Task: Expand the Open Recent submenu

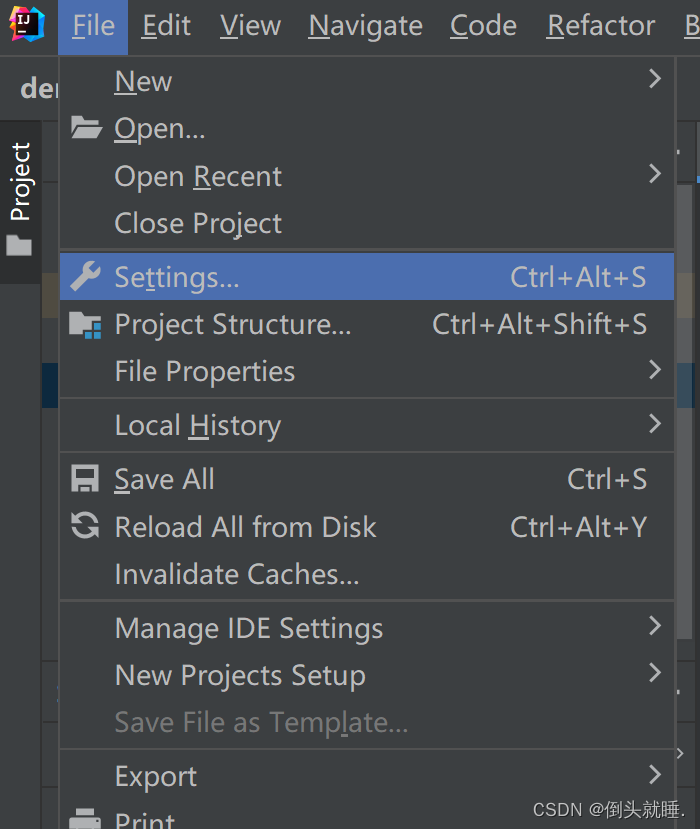Action: (x=655, y=174)
